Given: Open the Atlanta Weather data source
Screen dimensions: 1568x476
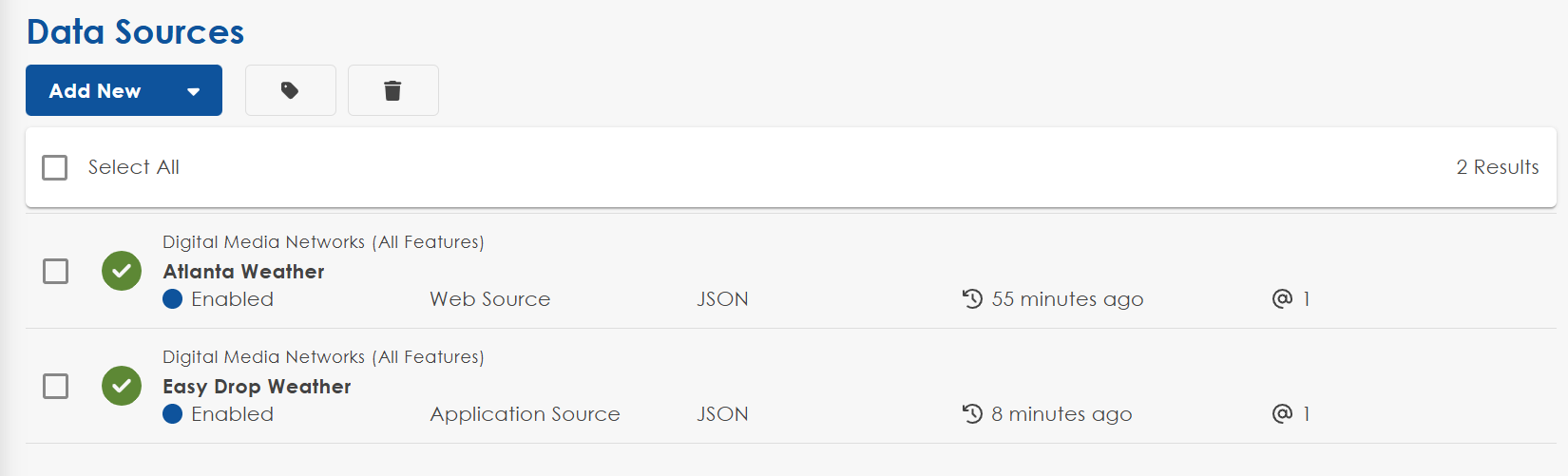Looking at the screenshot, I should click(x=243, y=272).
